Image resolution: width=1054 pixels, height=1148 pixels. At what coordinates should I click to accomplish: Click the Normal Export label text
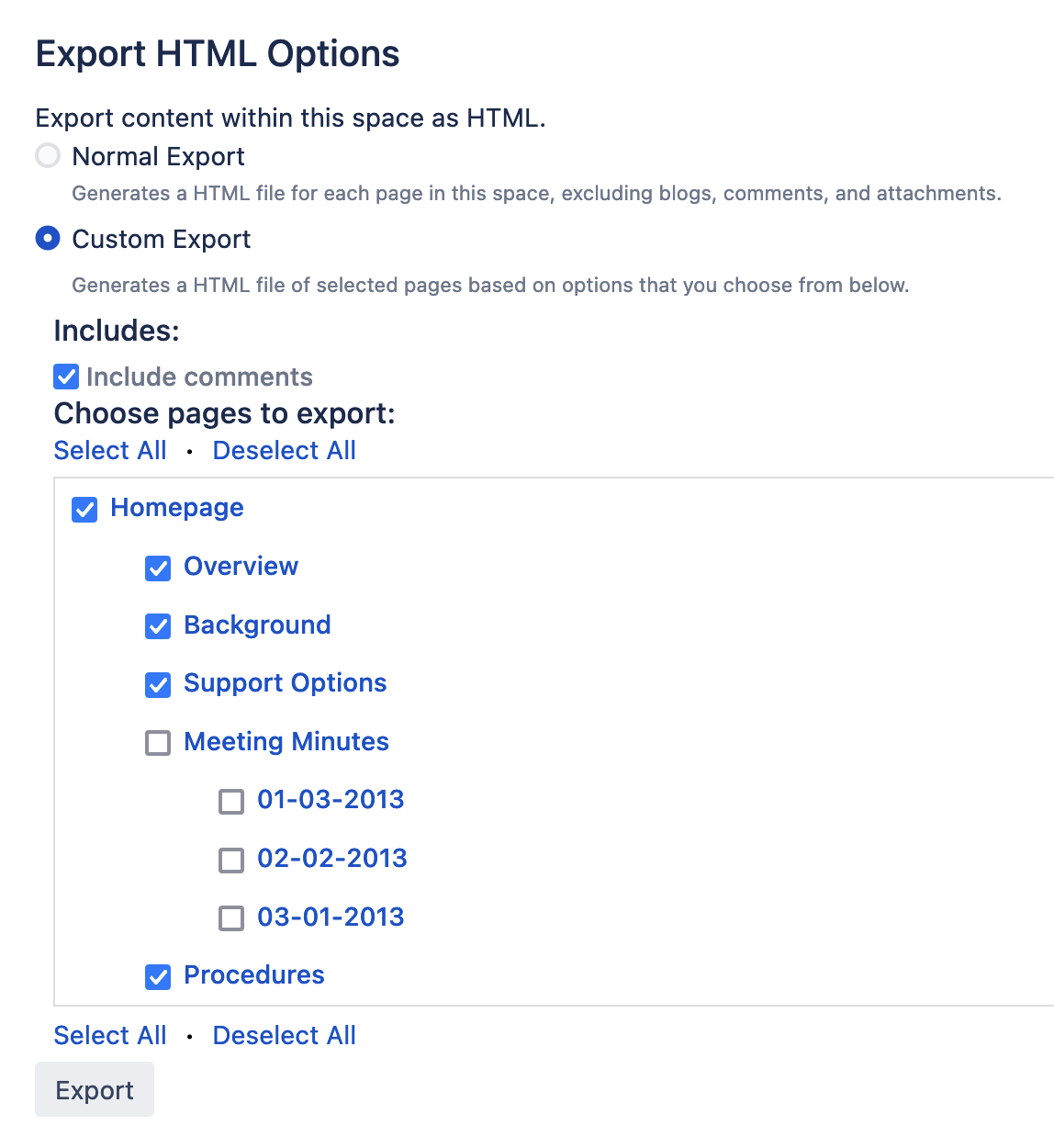pyautogui.click(x=159, y=157)
